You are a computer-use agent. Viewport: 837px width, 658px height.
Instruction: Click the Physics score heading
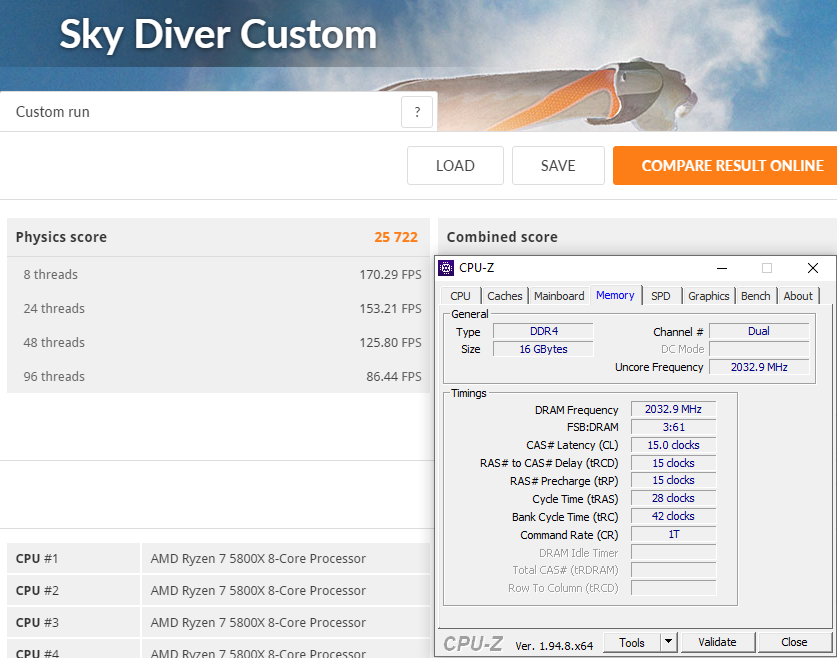tap(61, 237)
